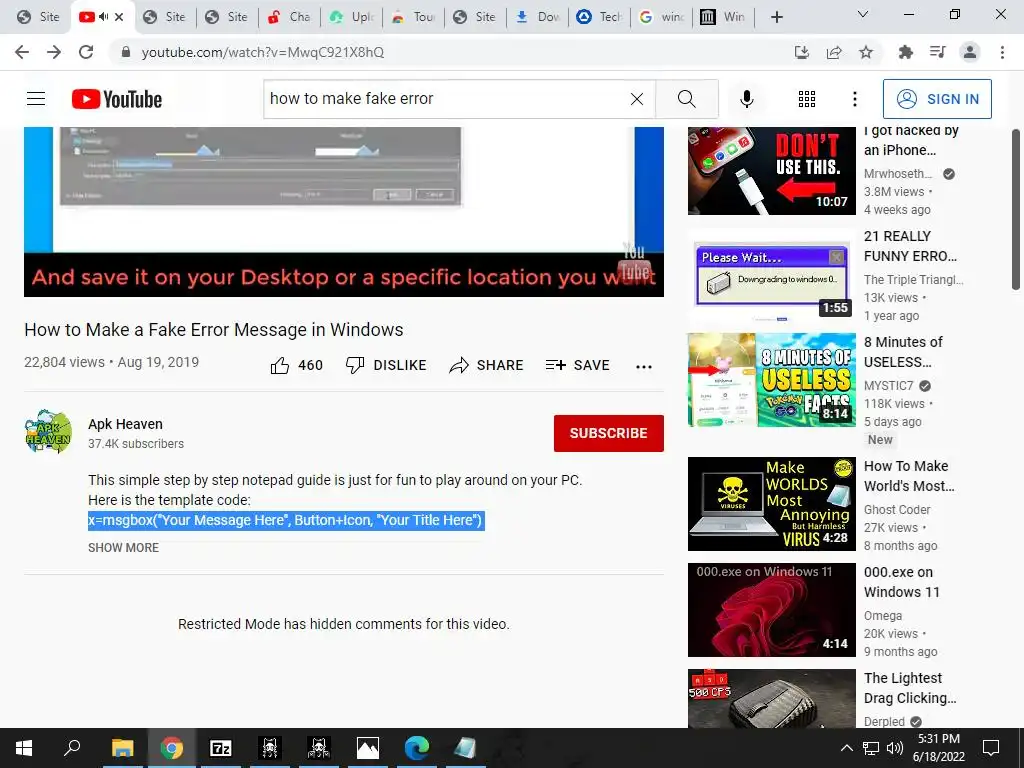Go to the YouTube home logo
1024x768 pixels.
[117, 99]
